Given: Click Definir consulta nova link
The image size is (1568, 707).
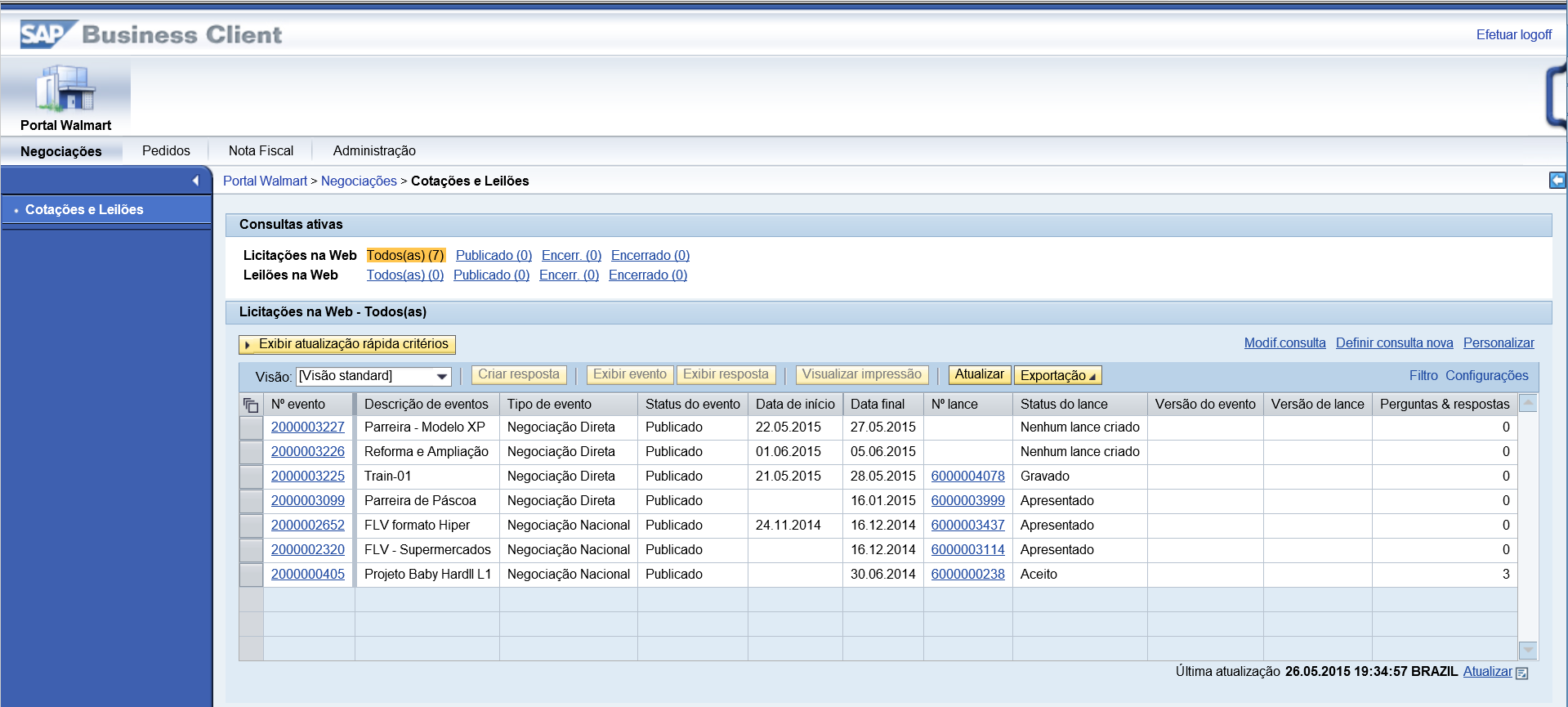Looking at the screenshot, I should (1394, 342).
